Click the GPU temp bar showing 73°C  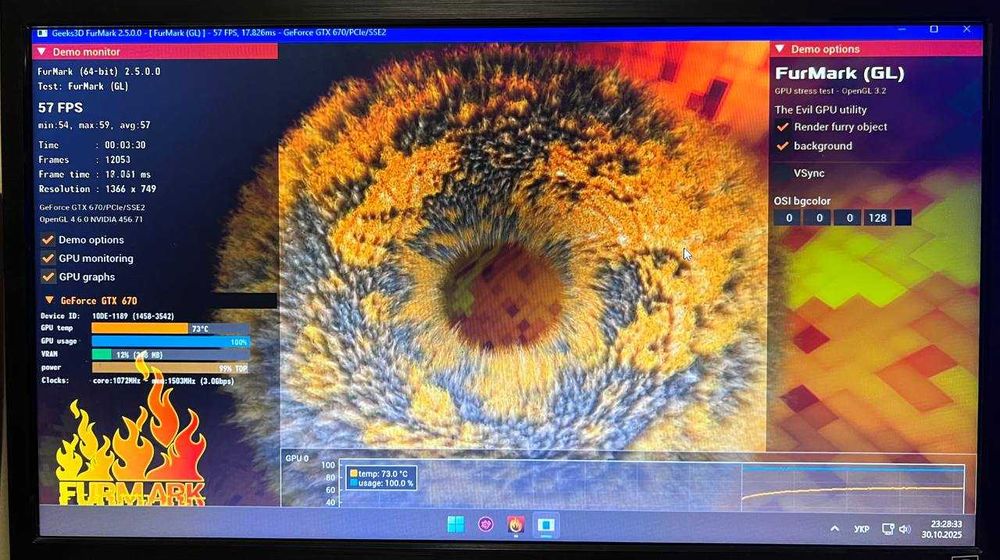coord(170,328)
